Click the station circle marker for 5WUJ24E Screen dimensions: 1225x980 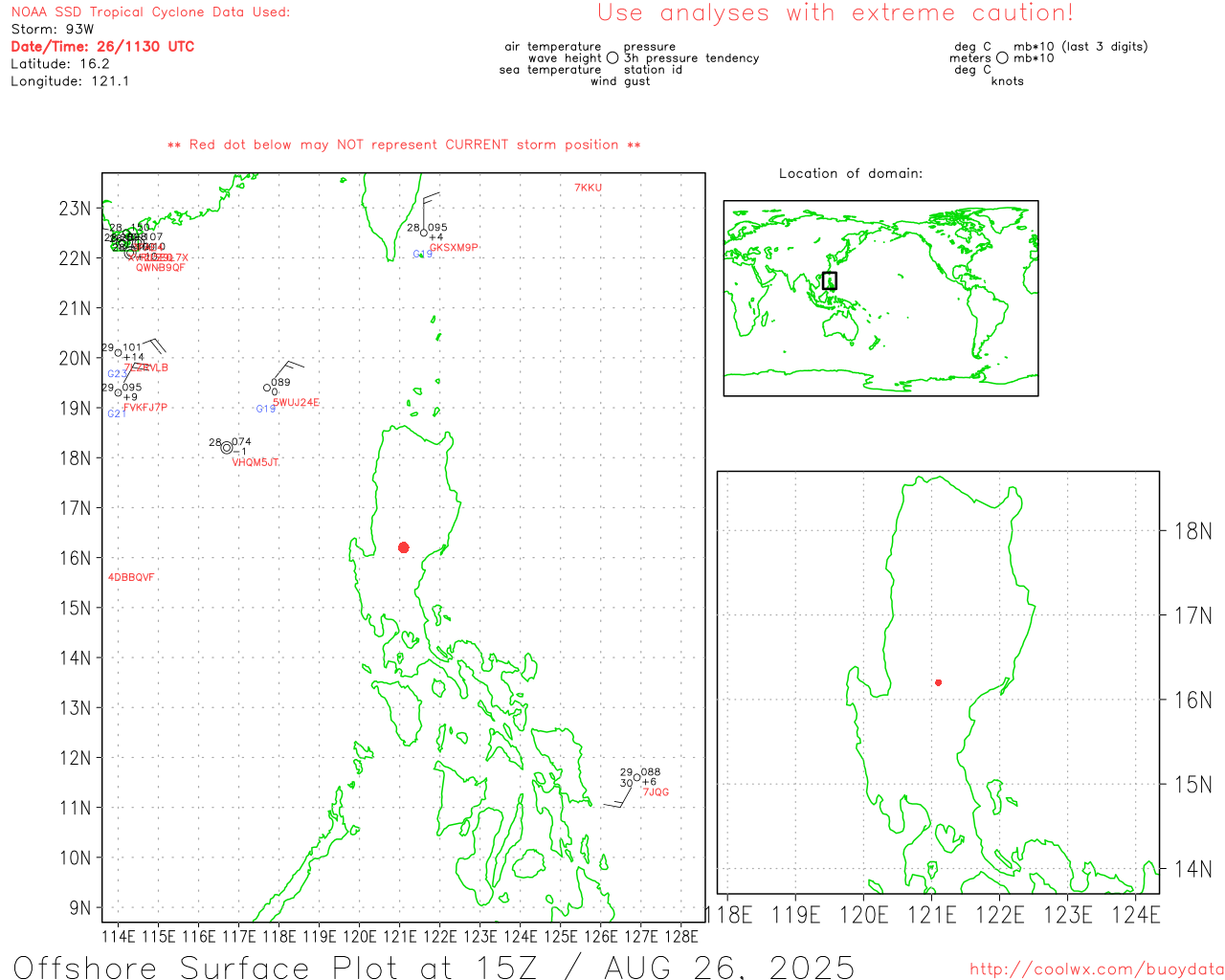coord(267,388)
